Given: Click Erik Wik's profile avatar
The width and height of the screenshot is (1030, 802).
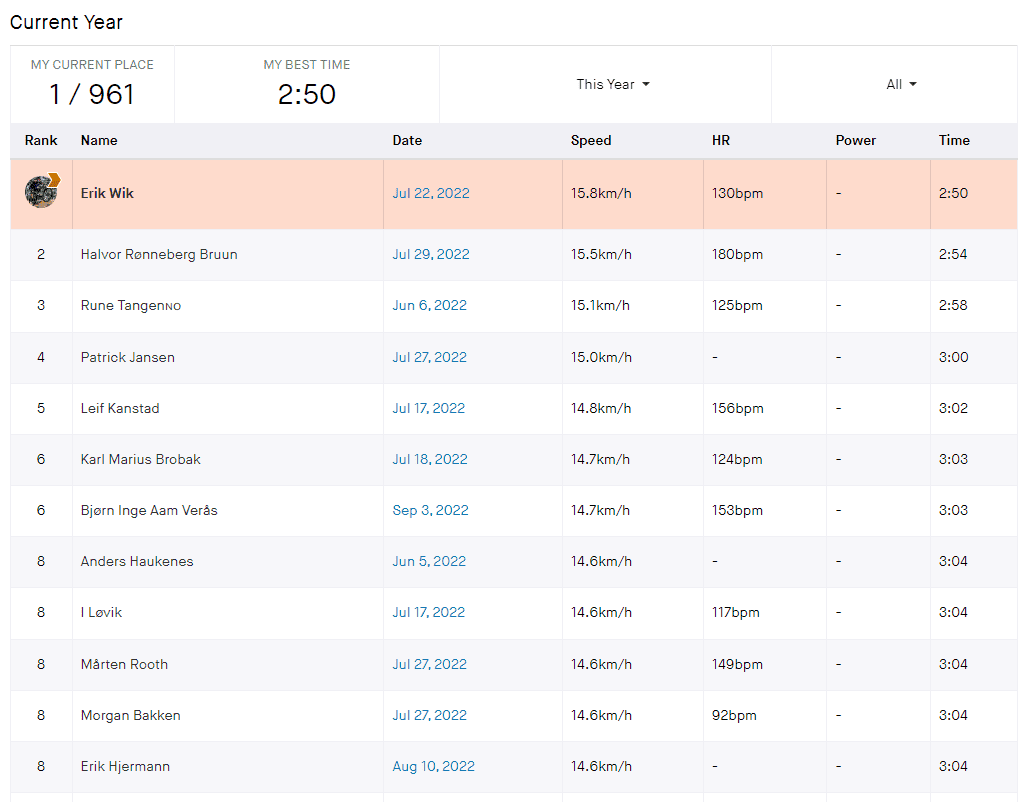Looking at the screenshot, I should (x=42, y=191).
